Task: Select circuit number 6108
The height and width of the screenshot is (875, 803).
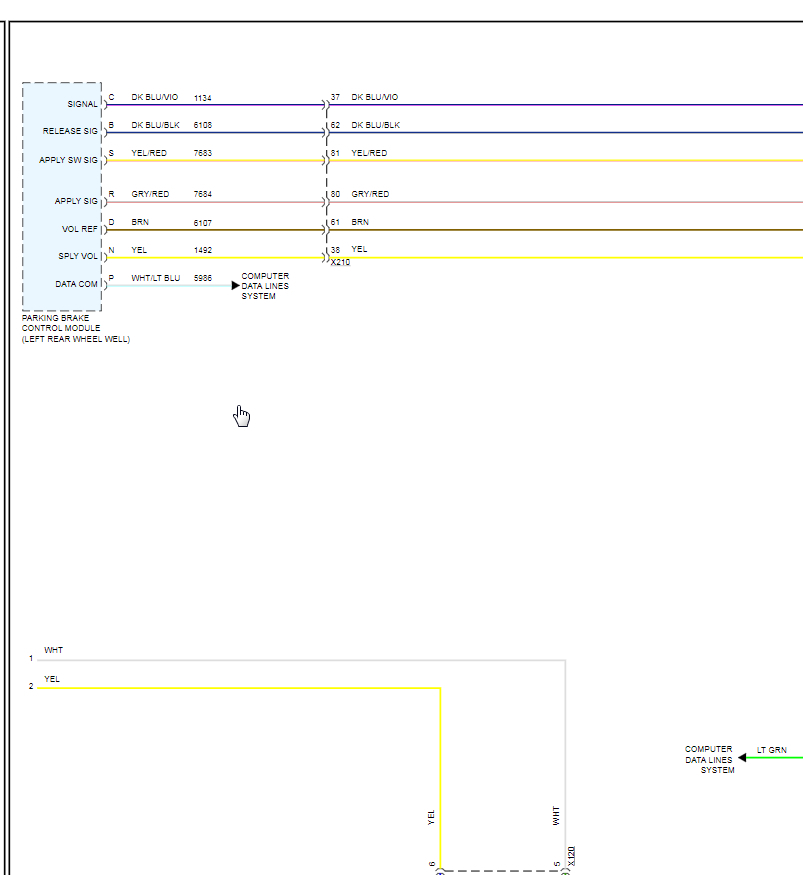Action: (x=203, y=125)
